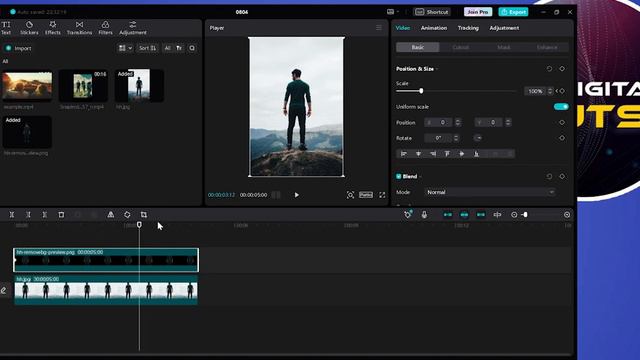Select the first landscape video thumbnail
This screenshot has width=640, height=360.
click(x=27, y=86)
